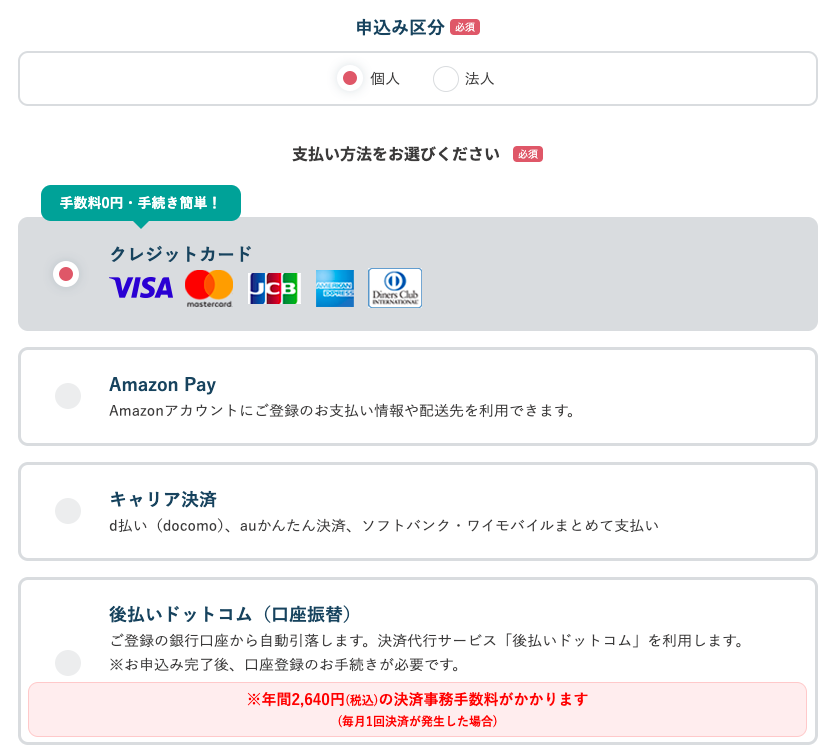Click the 口座登録のお手続き note line
The height and width of the screenshot is (753, 835).
[x=285, y=665]
